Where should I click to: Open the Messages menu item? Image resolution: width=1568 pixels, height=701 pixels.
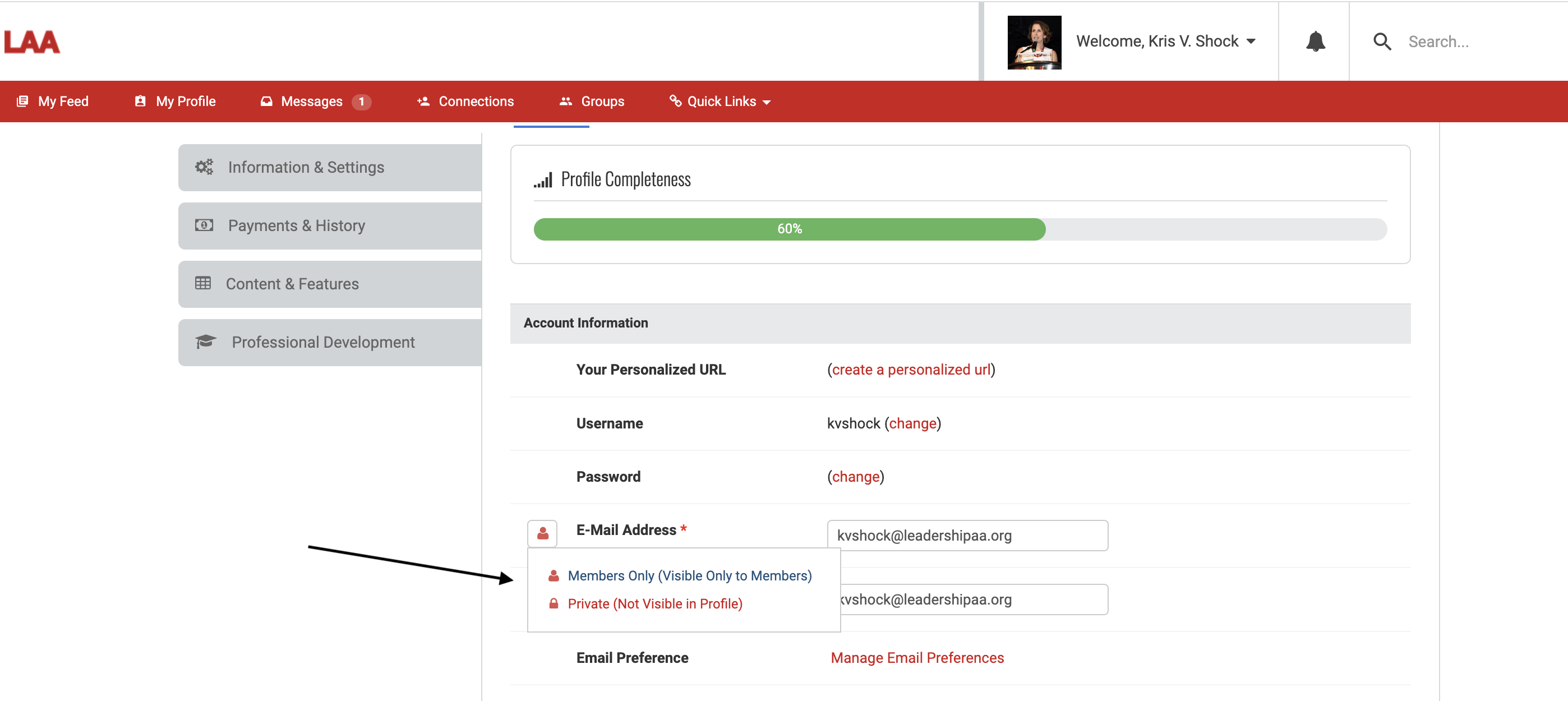point(311,102)
